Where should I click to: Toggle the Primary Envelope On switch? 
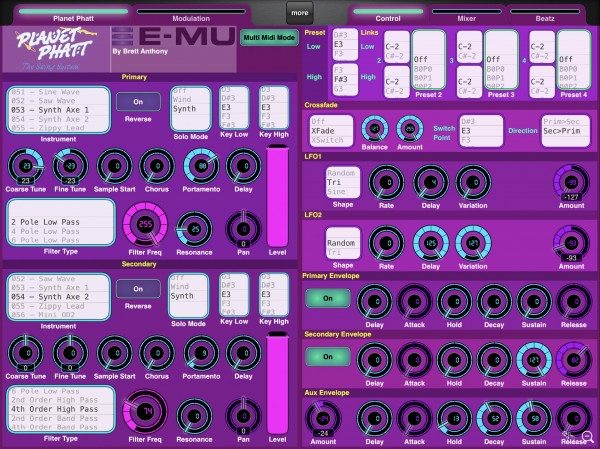pyautogui.click(x=328, y=298)
